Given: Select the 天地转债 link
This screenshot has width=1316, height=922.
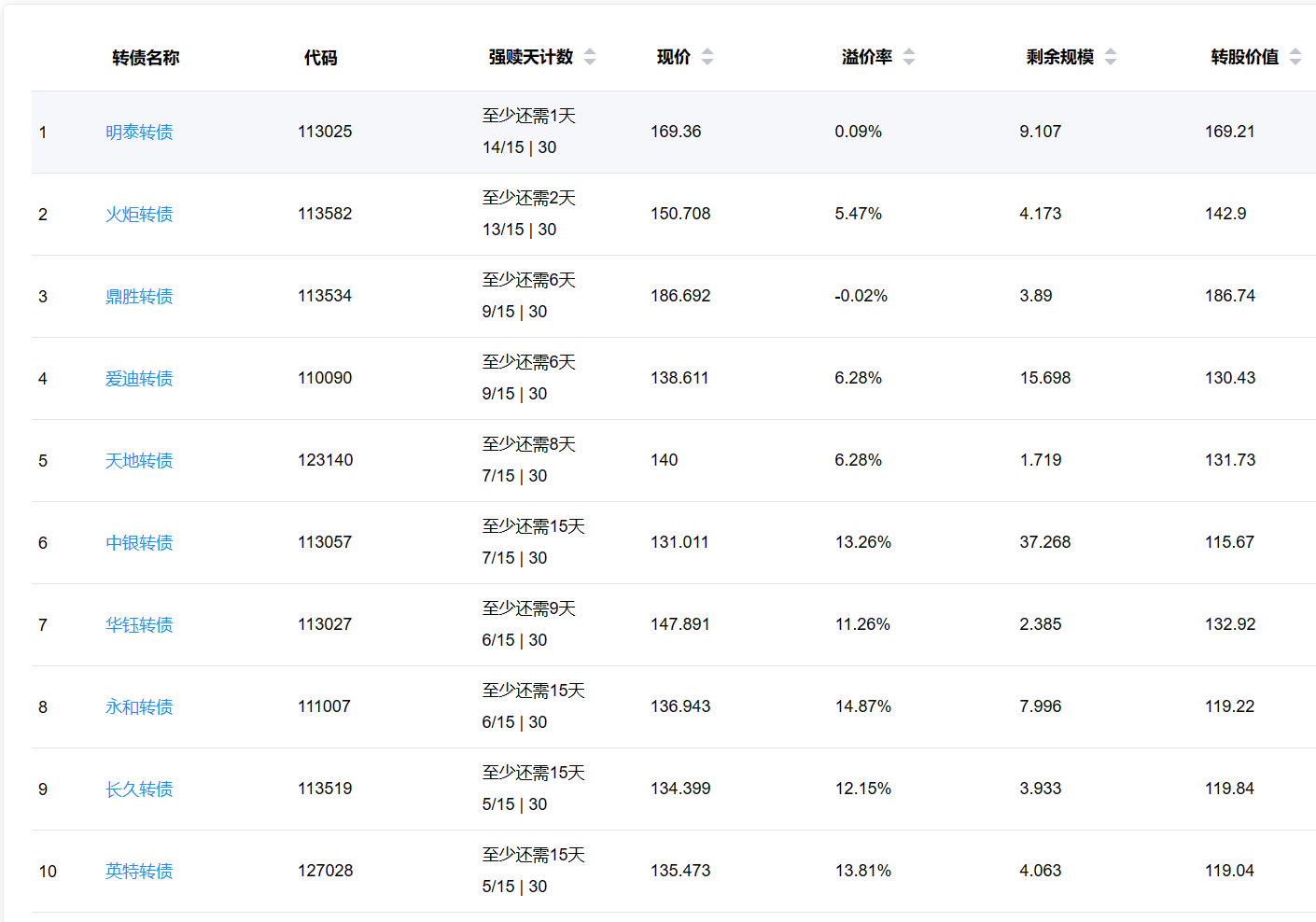Looking at the screenshot, I should (x=139, y=461).
